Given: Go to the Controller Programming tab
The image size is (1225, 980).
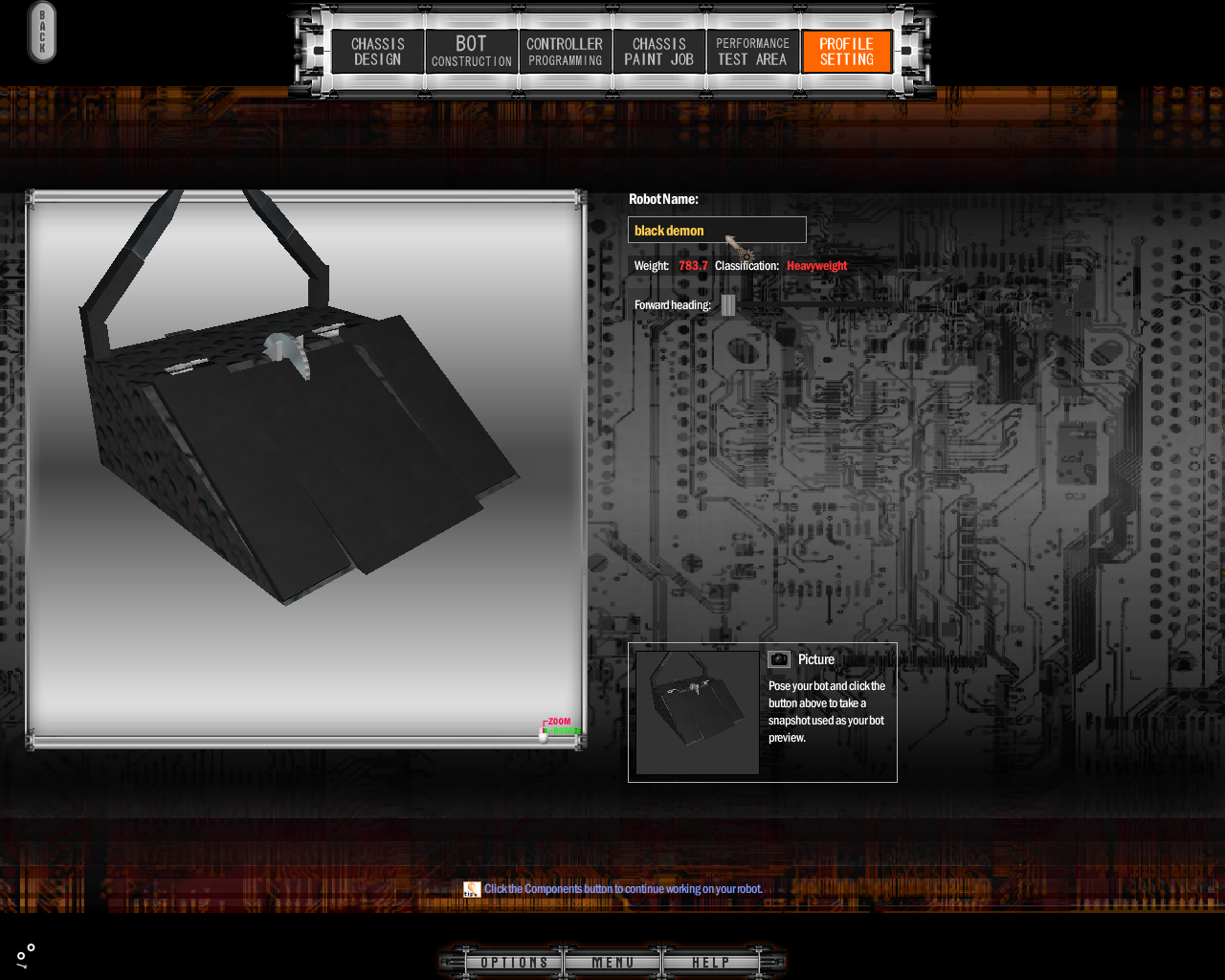Looking at the screenshot, I should pyautogui.click(x=565, y=52).
